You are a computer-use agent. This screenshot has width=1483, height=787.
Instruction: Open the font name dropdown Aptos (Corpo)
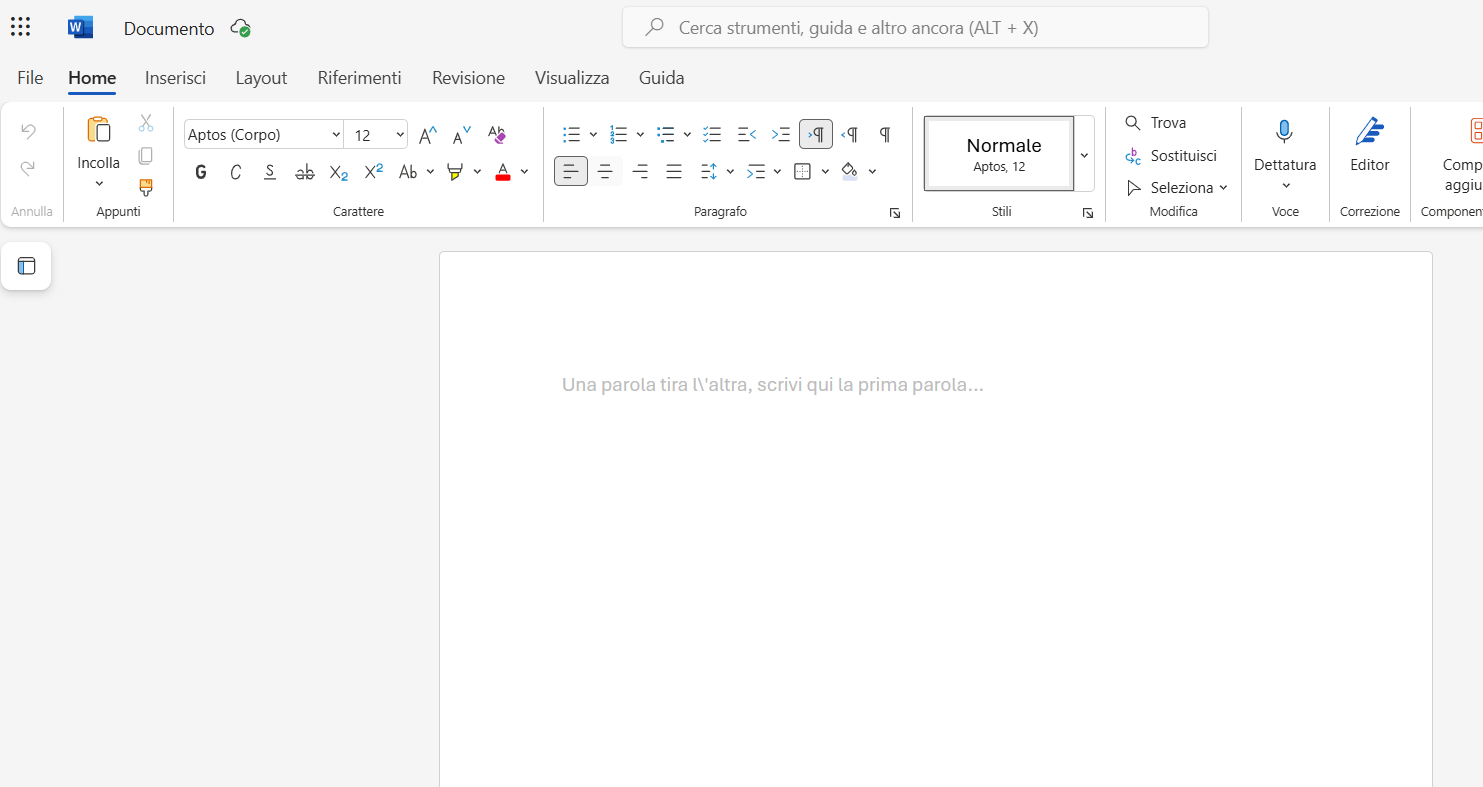click(264, 134)
